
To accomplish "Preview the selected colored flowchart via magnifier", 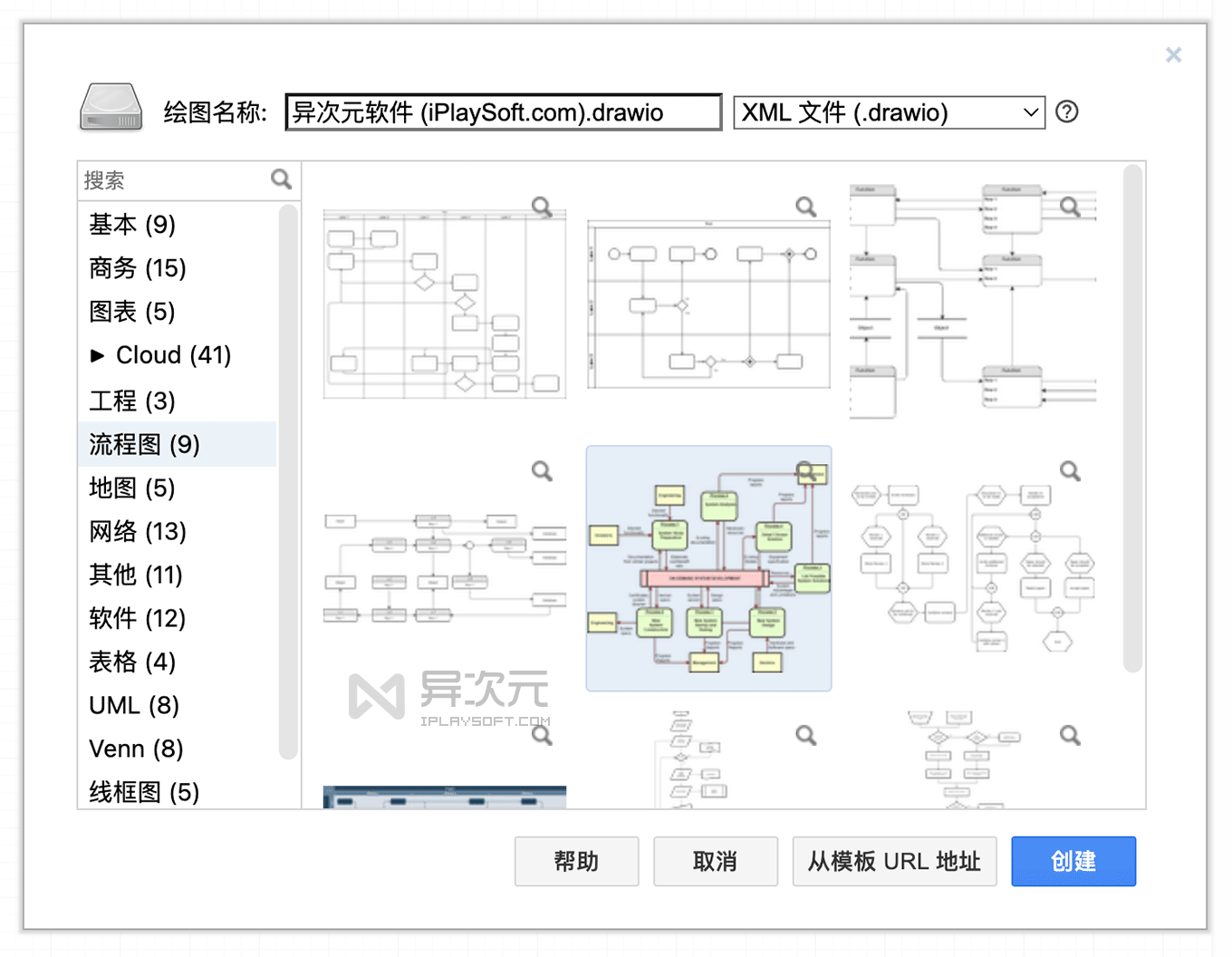I will pos(806,471).
